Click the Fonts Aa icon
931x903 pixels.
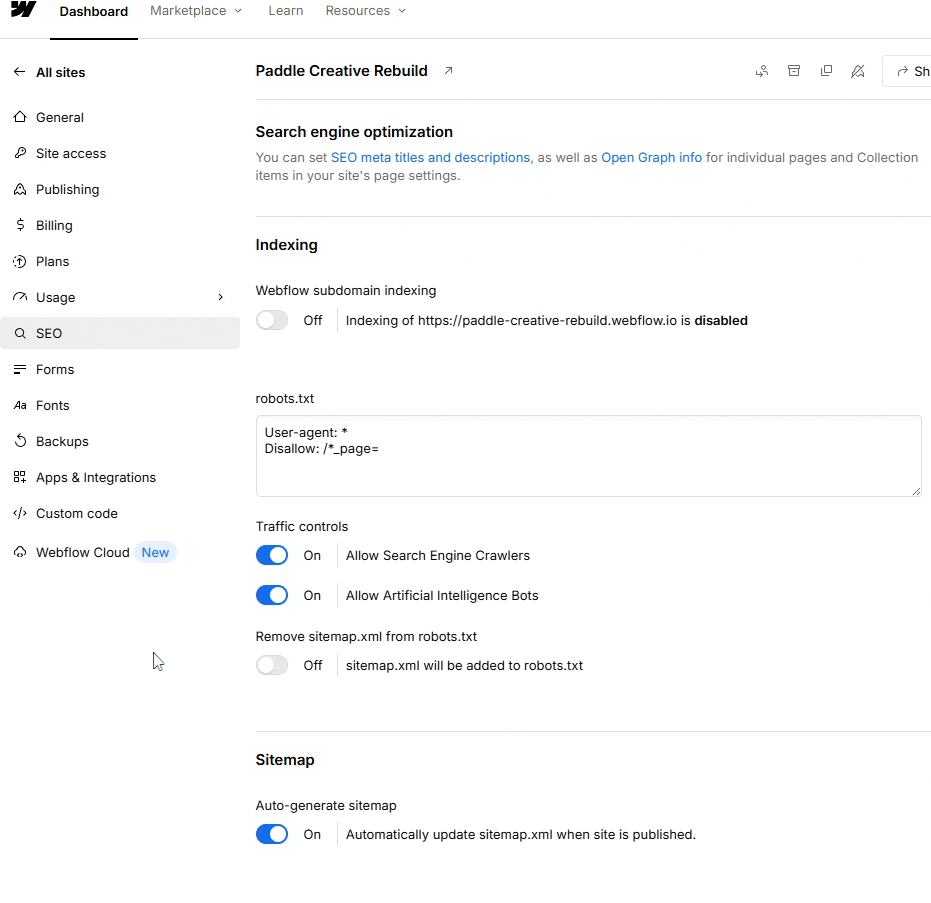(20, 405)
